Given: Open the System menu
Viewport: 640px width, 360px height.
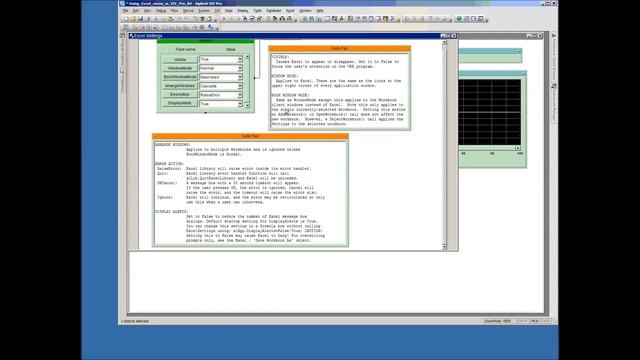Looking at the screenshot, I should coord(204,11).
